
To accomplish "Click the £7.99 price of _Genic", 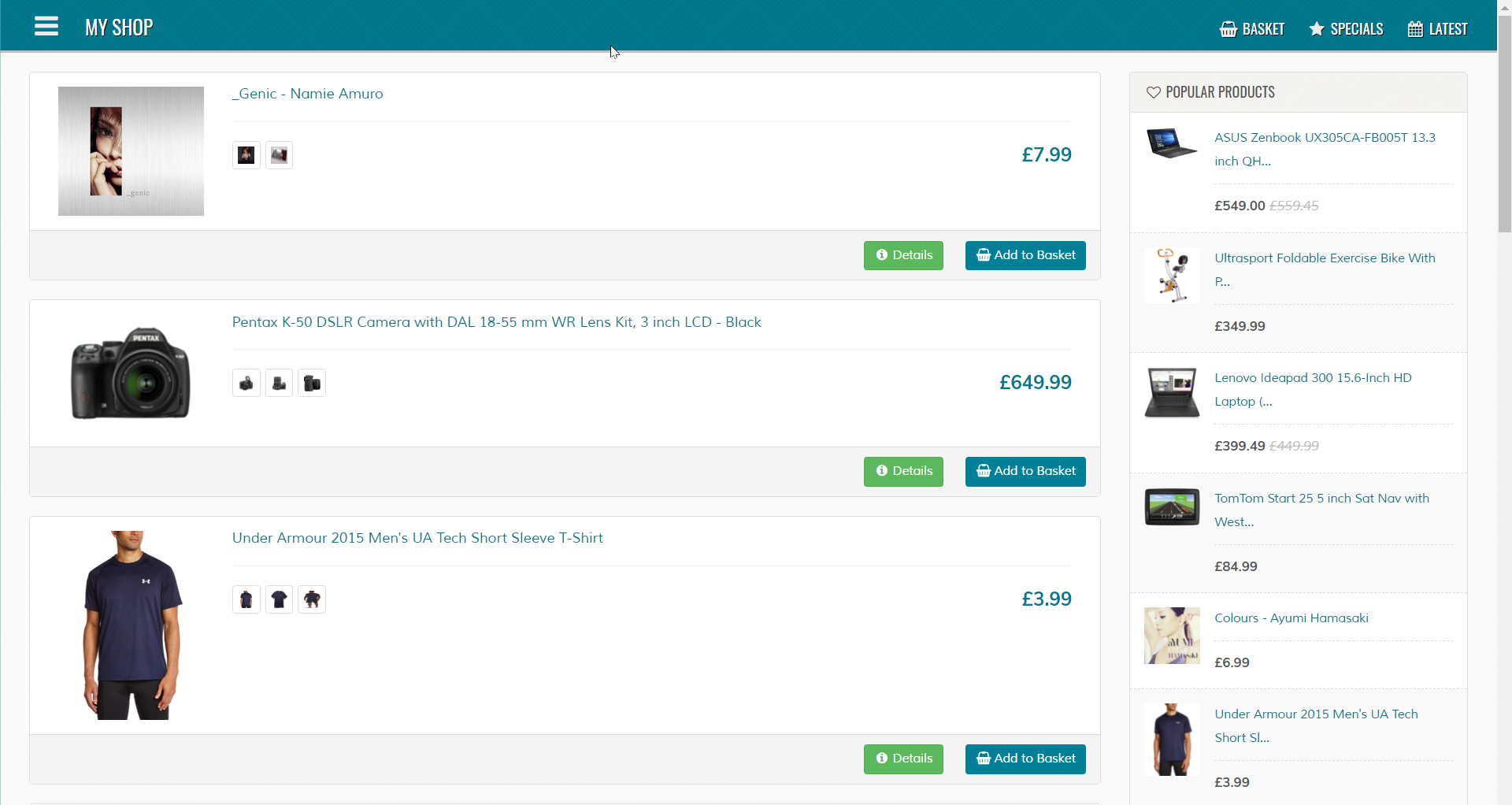I will (x=1047, y=155).
